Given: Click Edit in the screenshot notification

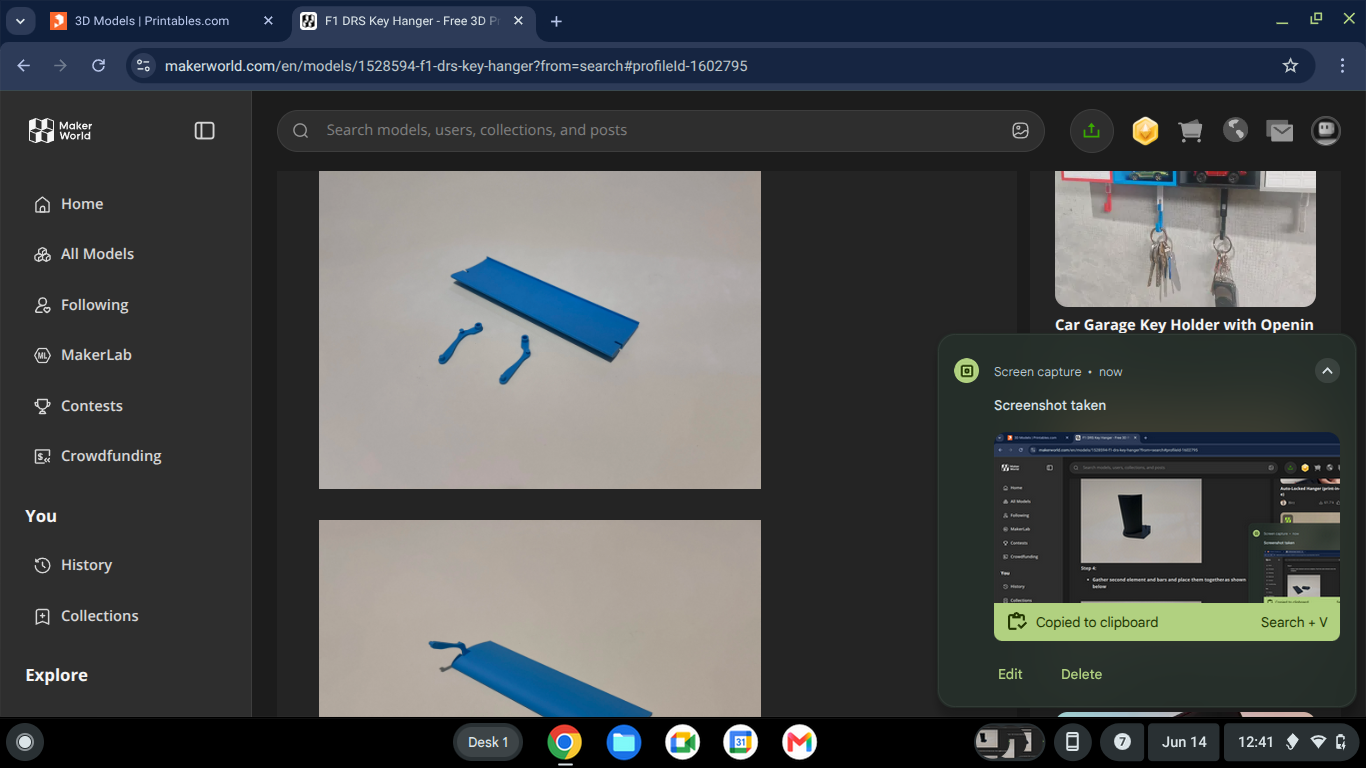Looking at the screenshot, I should (x=1010, y=674).
